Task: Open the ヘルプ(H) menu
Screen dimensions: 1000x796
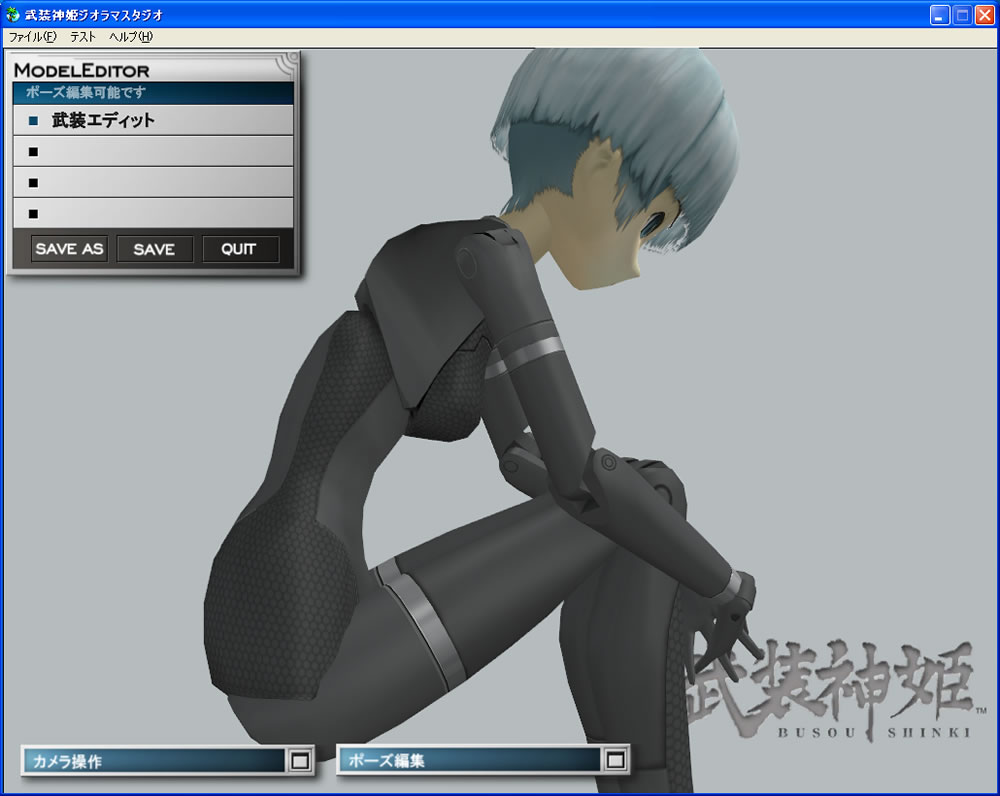Action: 131,37
